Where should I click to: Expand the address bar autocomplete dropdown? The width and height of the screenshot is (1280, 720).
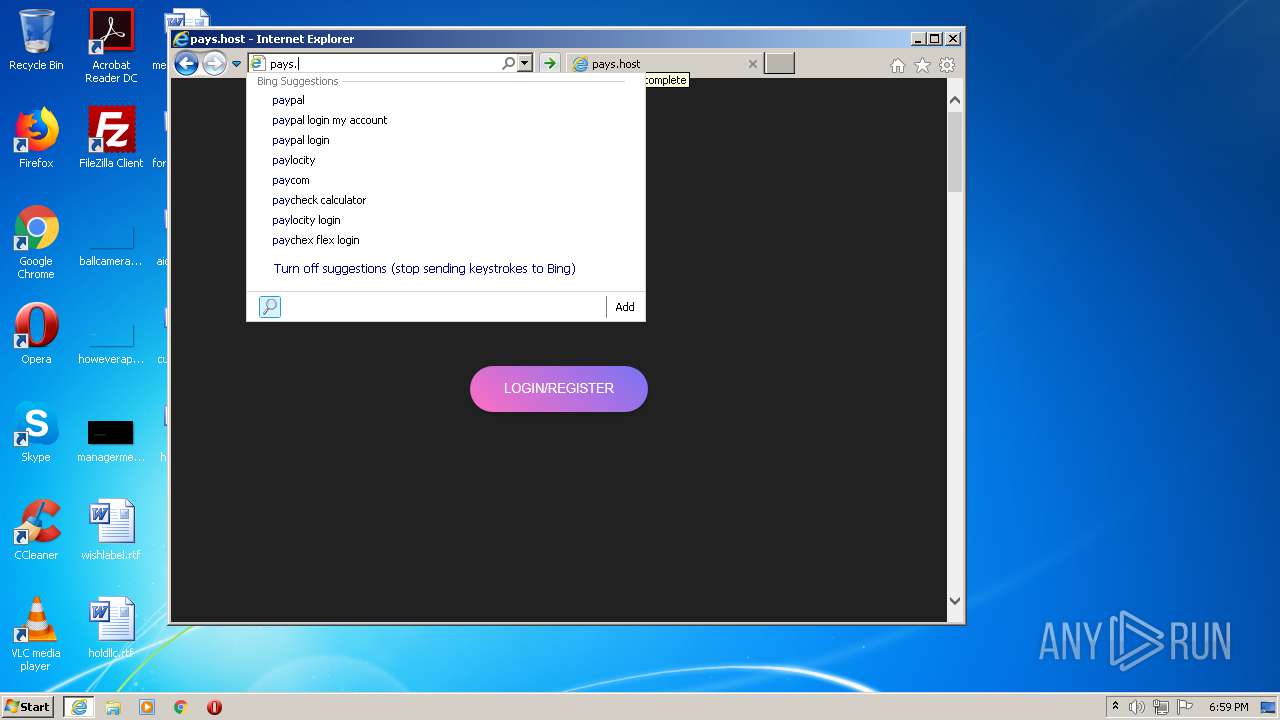click(x=524, y=63)
